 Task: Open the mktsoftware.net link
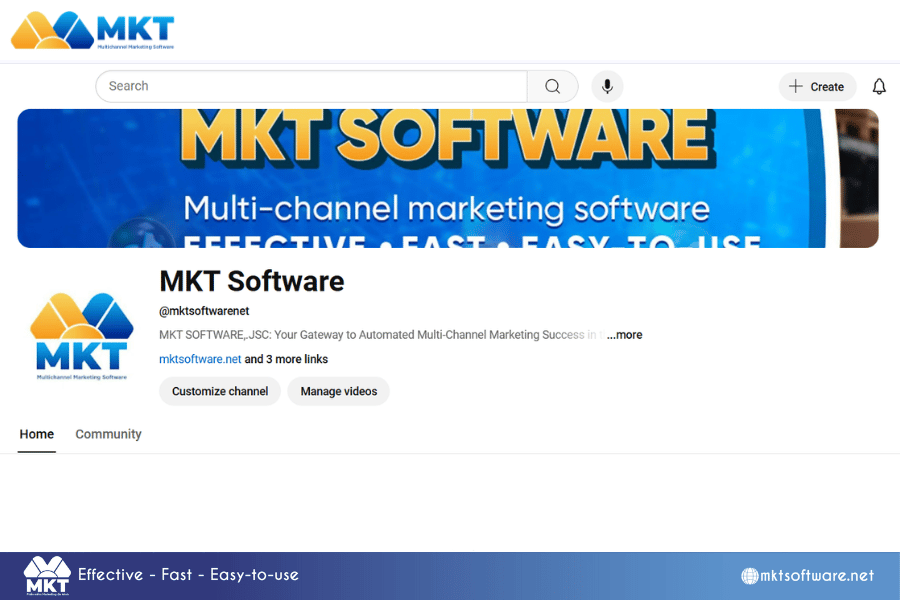(200, 359)
